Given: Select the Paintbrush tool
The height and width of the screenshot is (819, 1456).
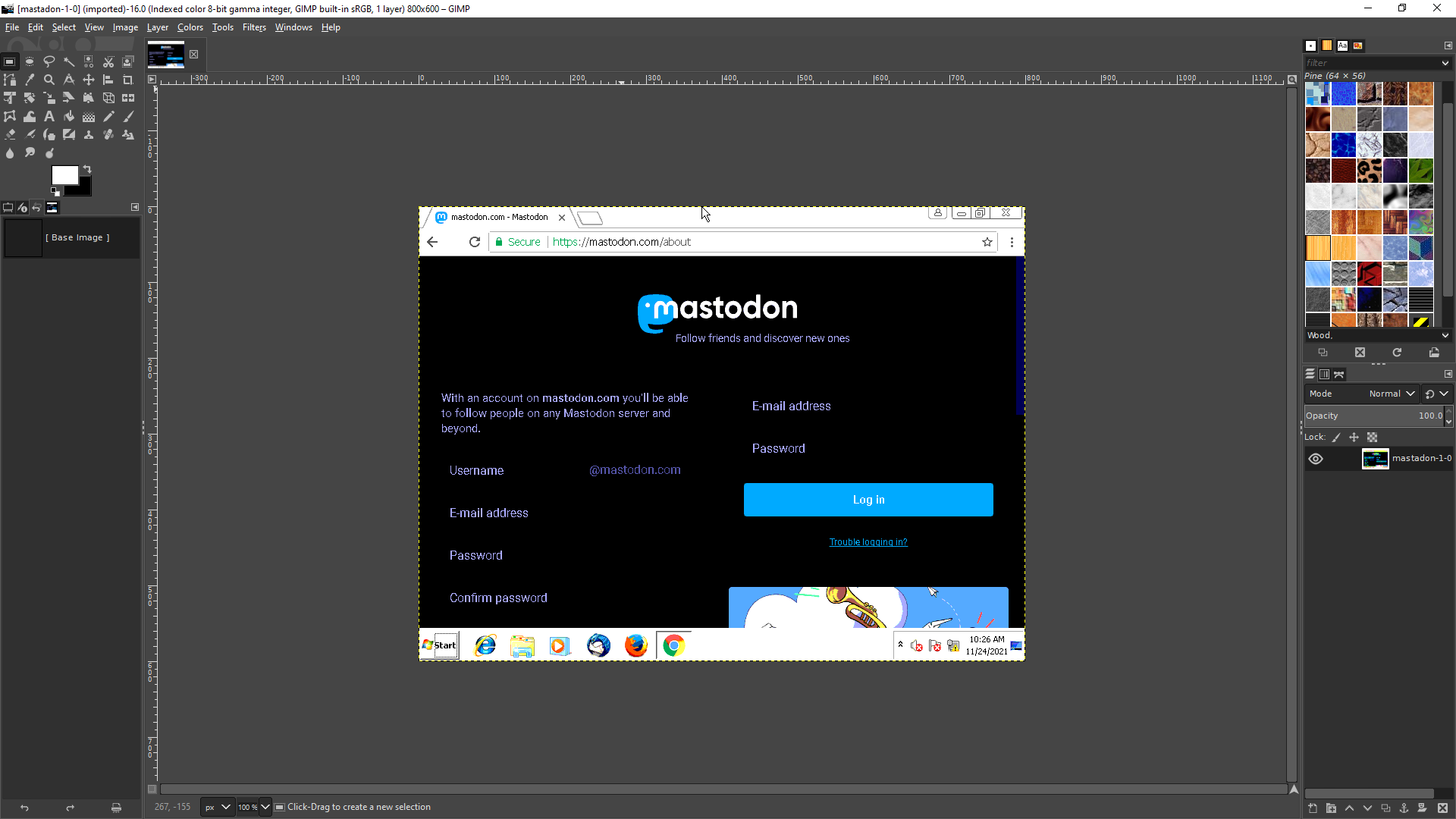Looking at the screenshot, I should click(x=127, y=116).
